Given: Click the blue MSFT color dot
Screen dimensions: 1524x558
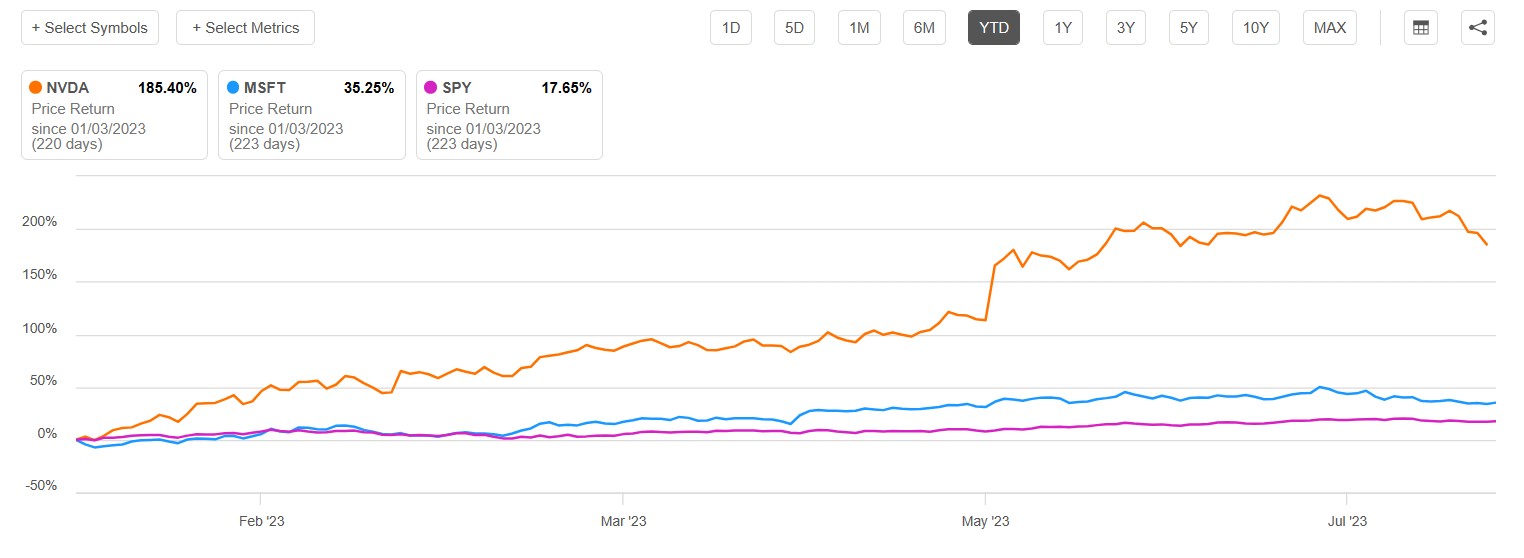Looking at the screenshot, I should click(234, 88).
